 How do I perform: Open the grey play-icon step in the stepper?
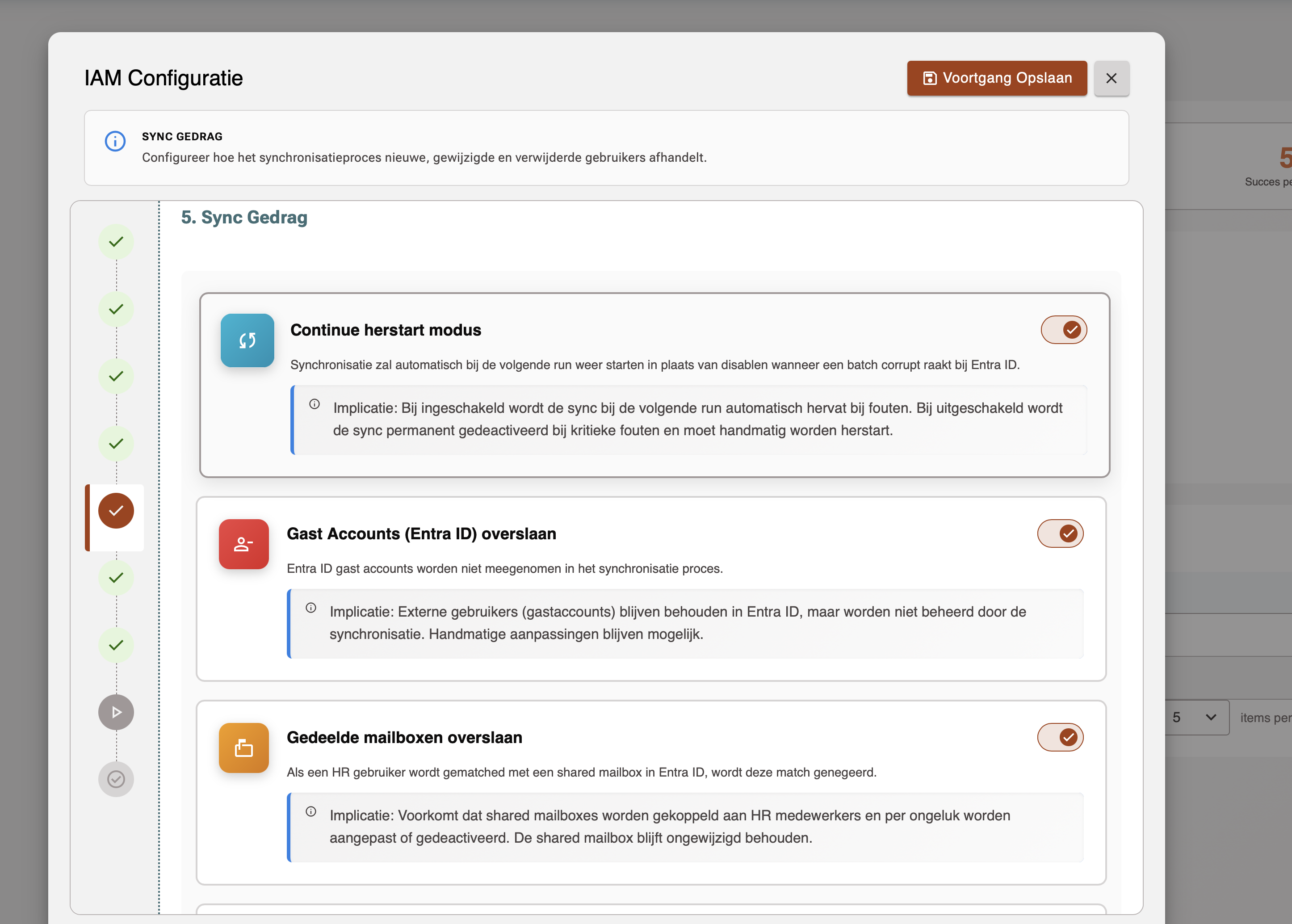tap(116, 712)
